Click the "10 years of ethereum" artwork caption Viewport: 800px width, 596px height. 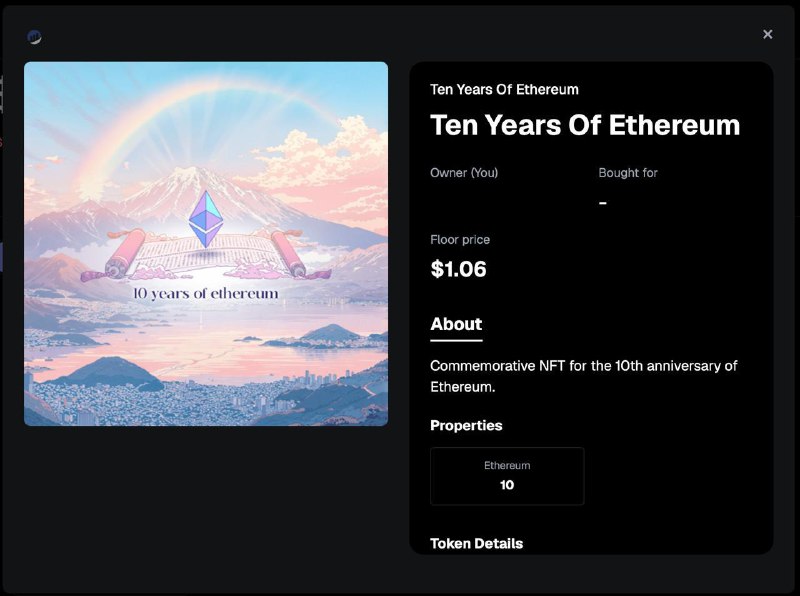click(206, 294)
